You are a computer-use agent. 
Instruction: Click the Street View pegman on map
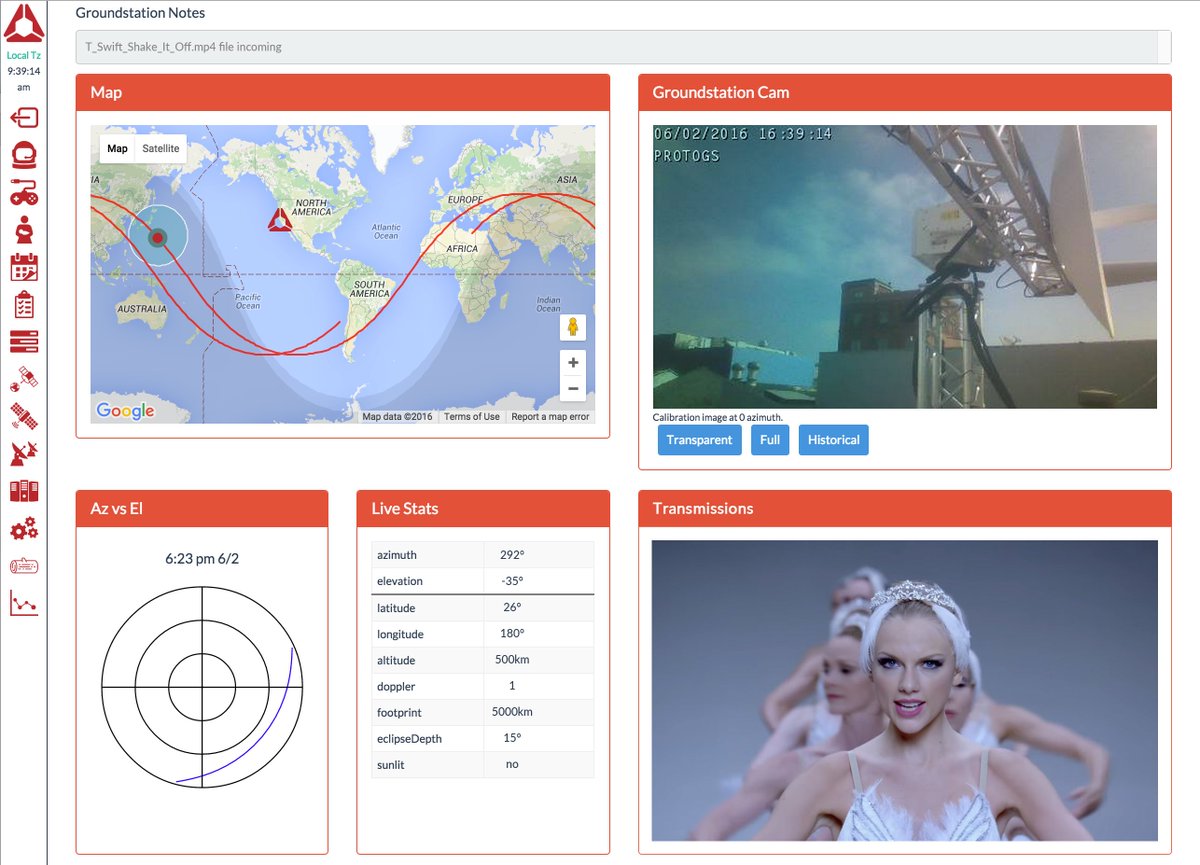tap(573, 327)
